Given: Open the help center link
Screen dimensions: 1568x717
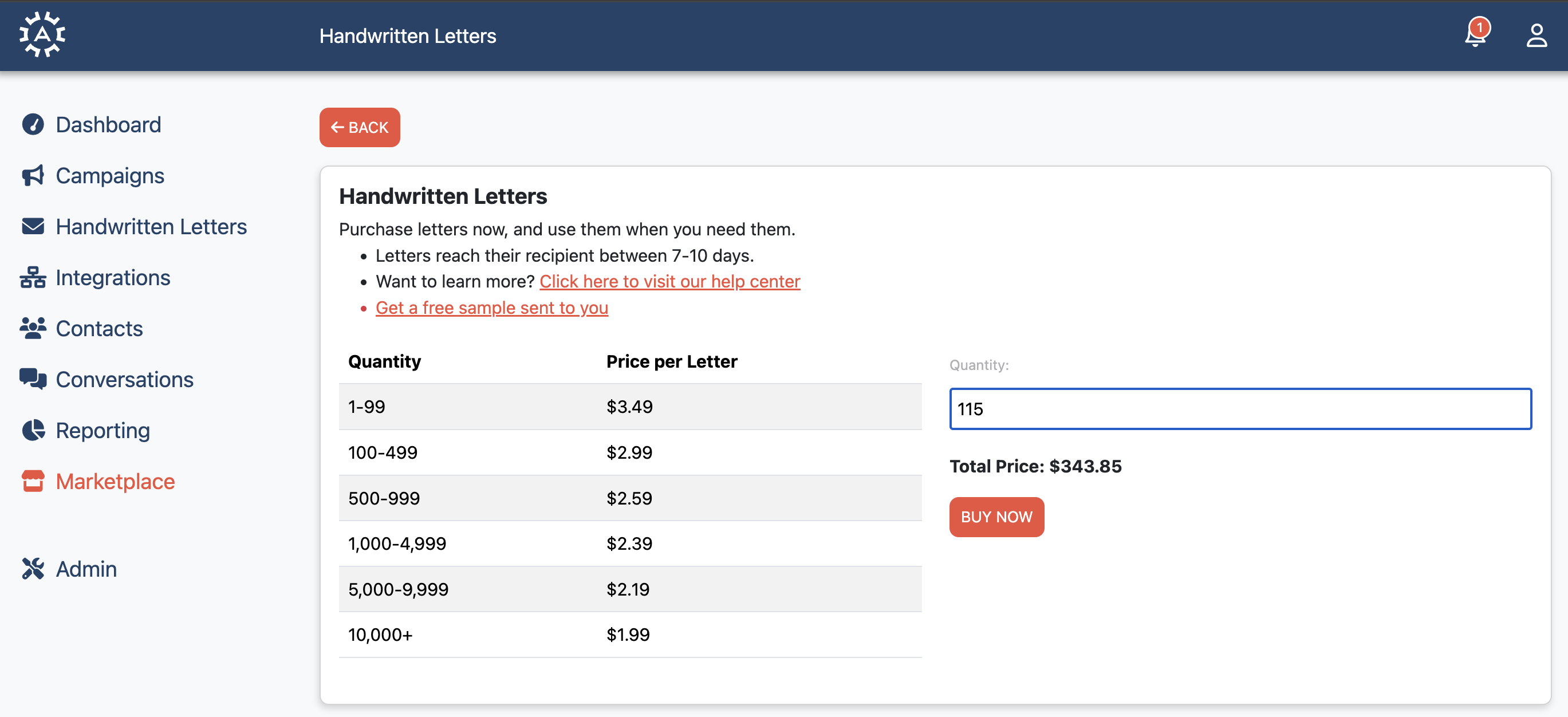Looking at the screenshot, I should point(669,281).
